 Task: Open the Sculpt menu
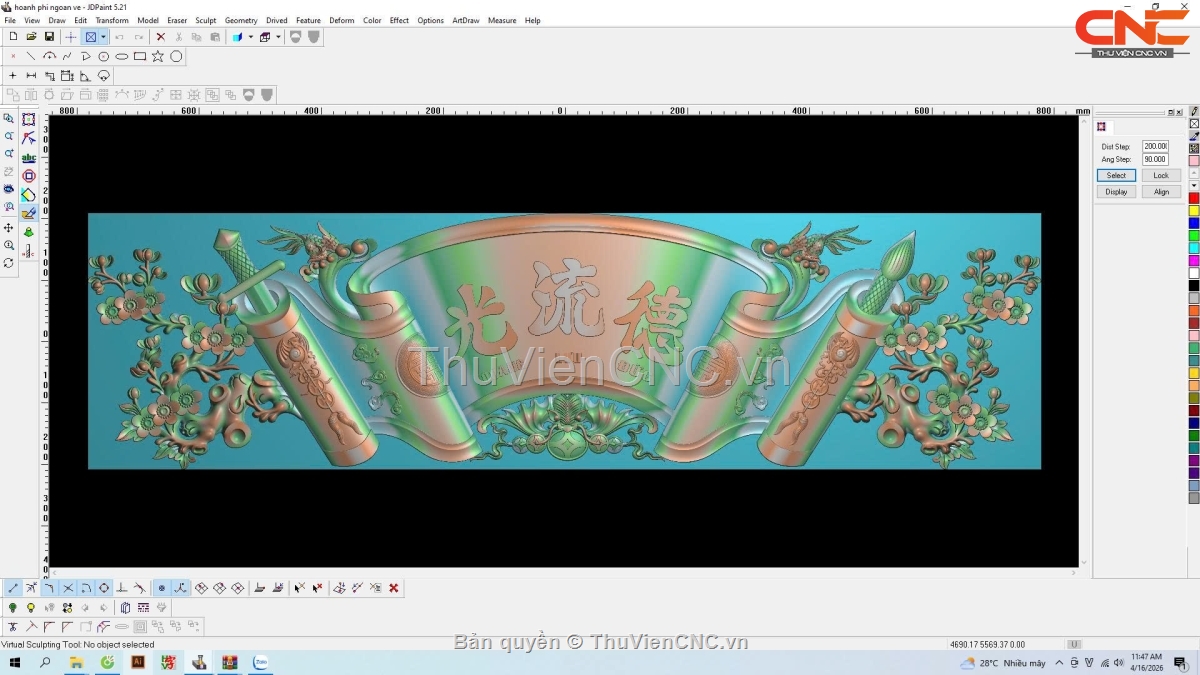pos(206,20)
